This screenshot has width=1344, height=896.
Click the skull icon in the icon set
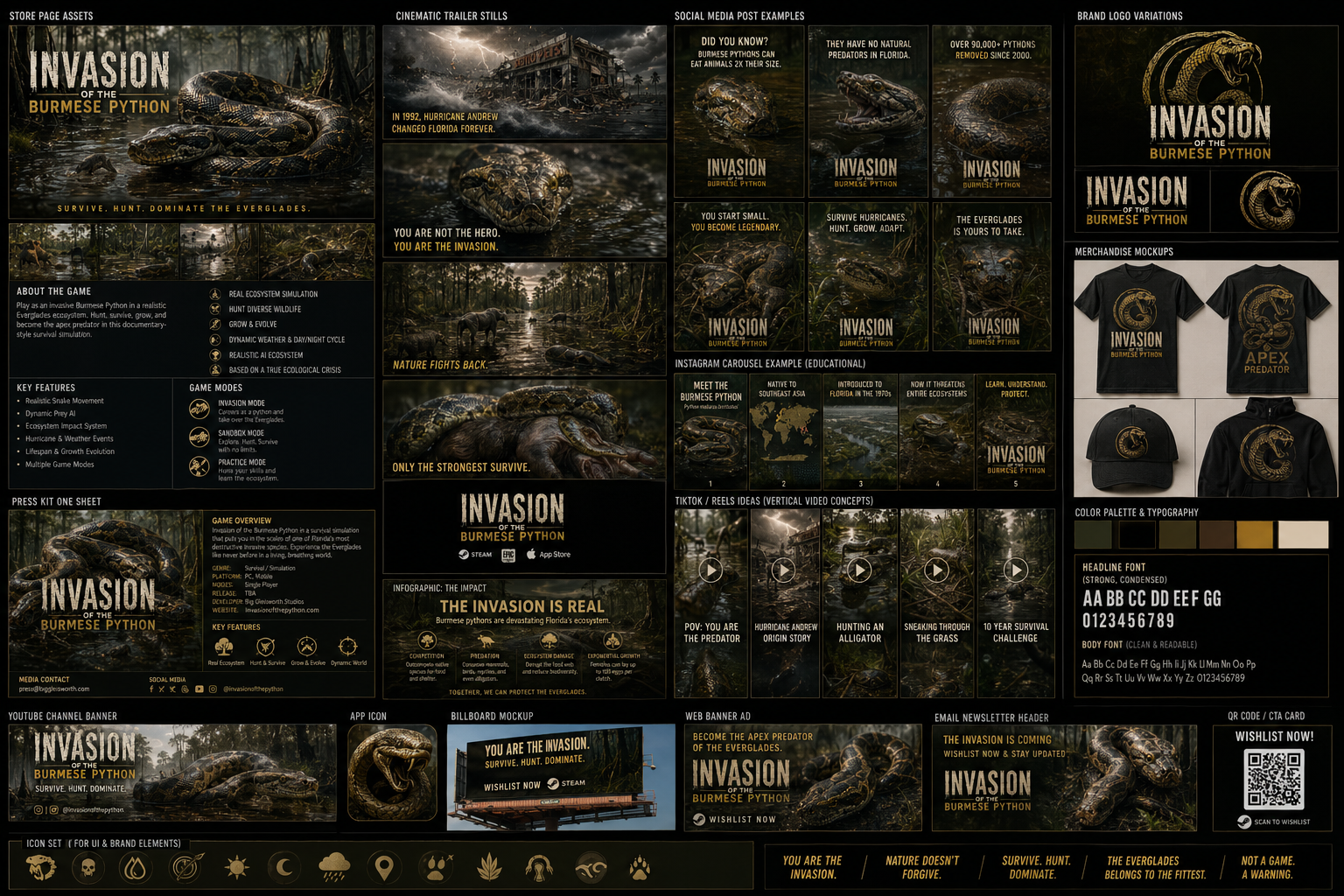(x=87, y=868)
